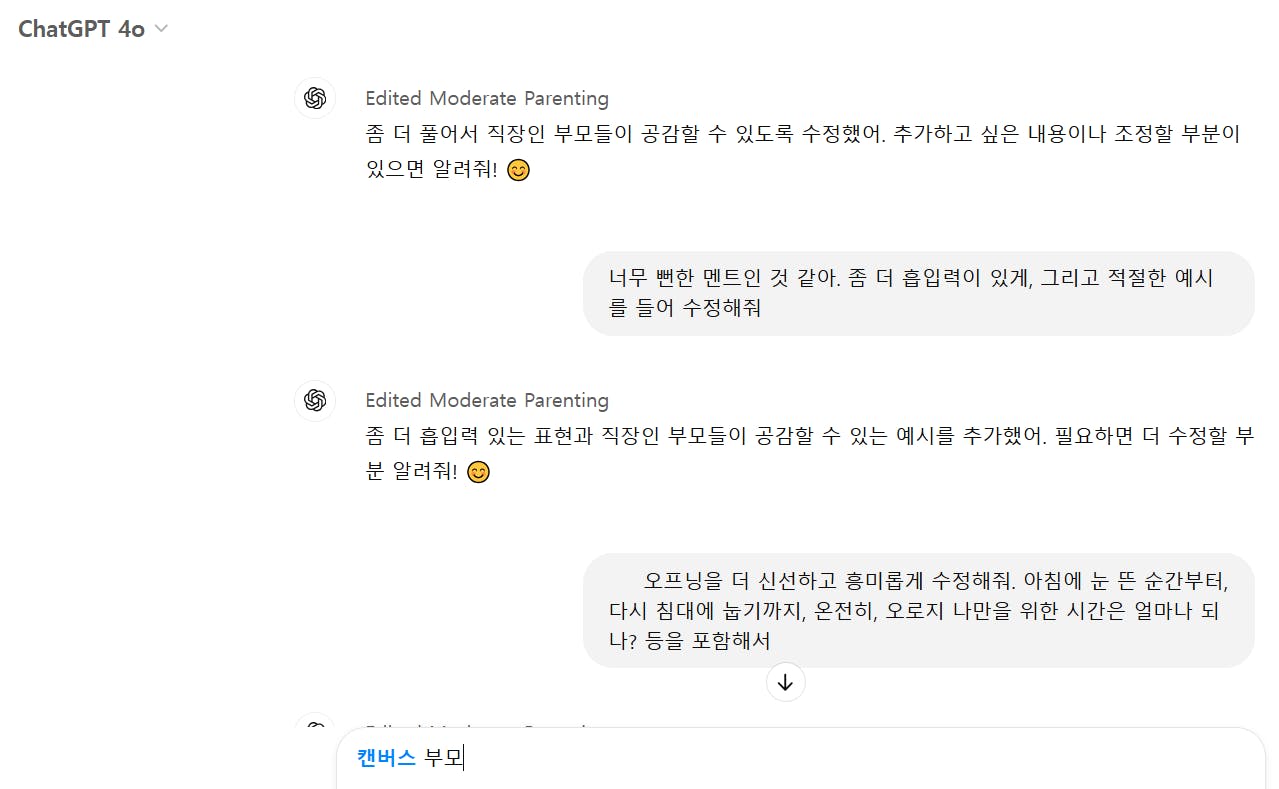Click the line 를 들어 수정해줘 in the user bubble
This screenshot has width=1279, height=789.
point(684,308)
